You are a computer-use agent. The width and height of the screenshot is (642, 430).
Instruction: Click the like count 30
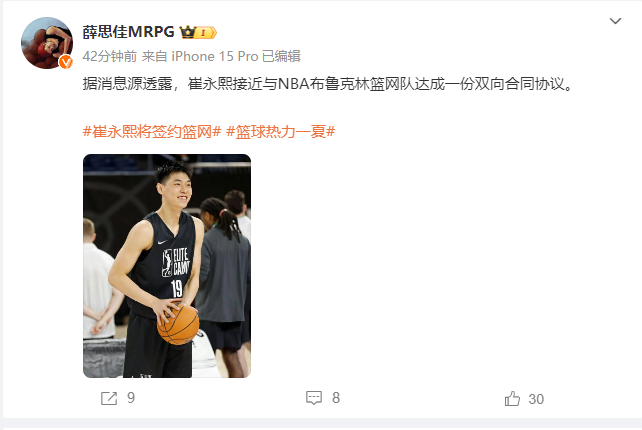point(536,399)
